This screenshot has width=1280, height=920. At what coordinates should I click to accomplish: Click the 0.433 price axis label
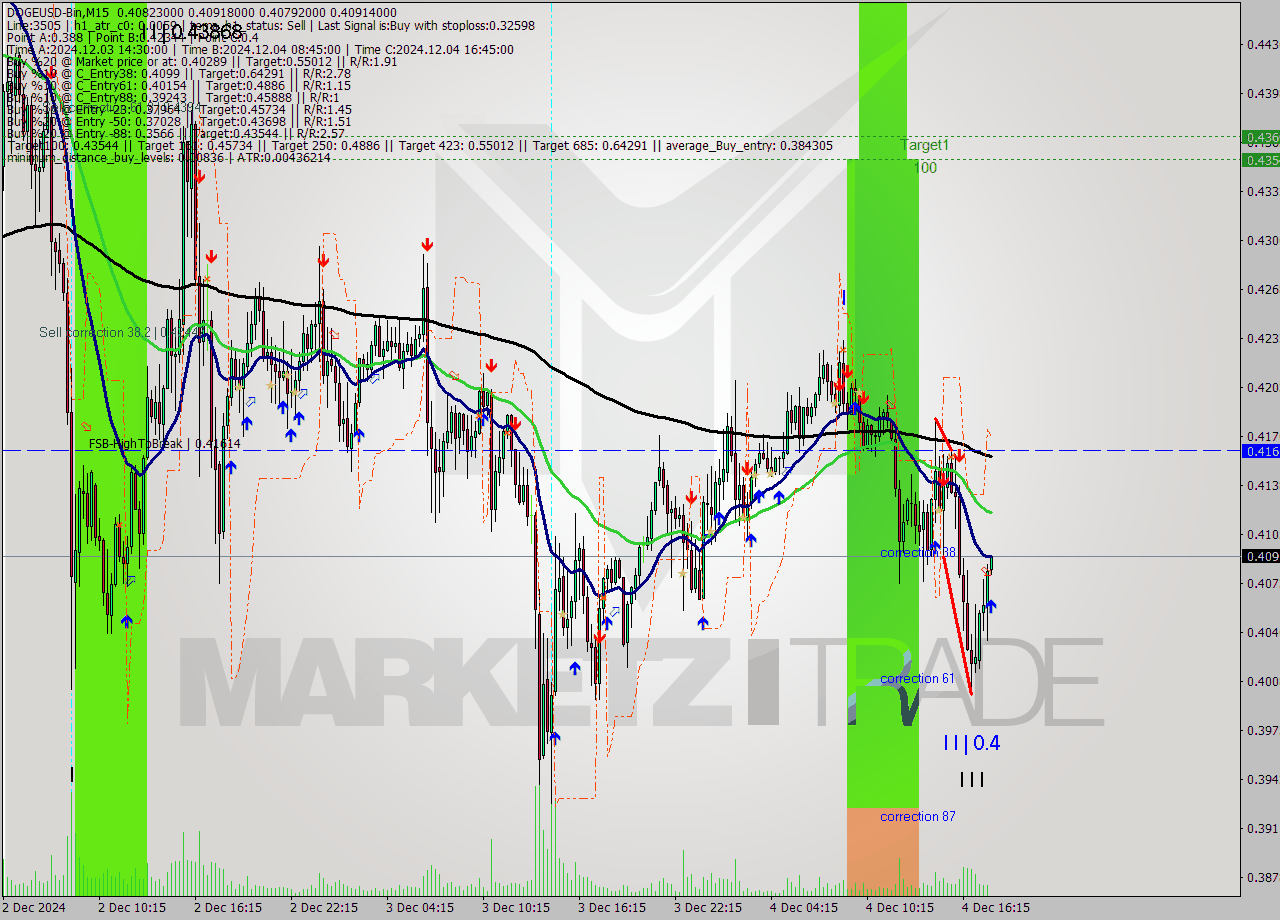[1262, 191]
